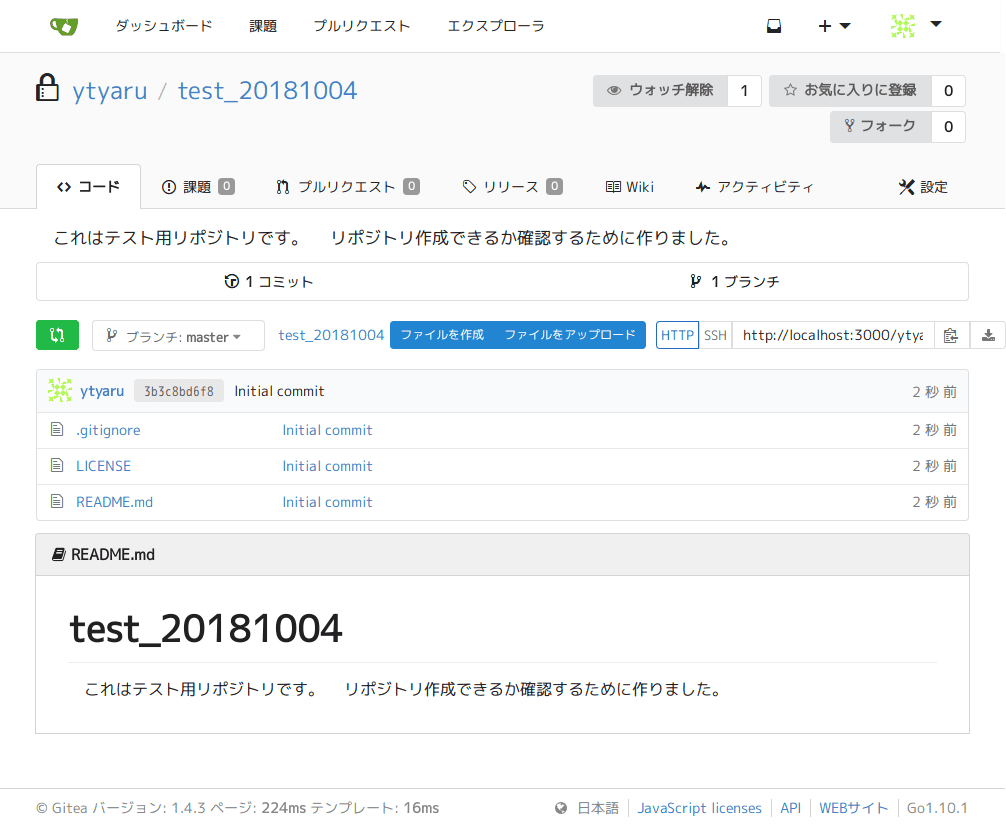This screenshot has width=1006, height=828.
Task: Switch to the Wiki tab
Action: [629, 186]
